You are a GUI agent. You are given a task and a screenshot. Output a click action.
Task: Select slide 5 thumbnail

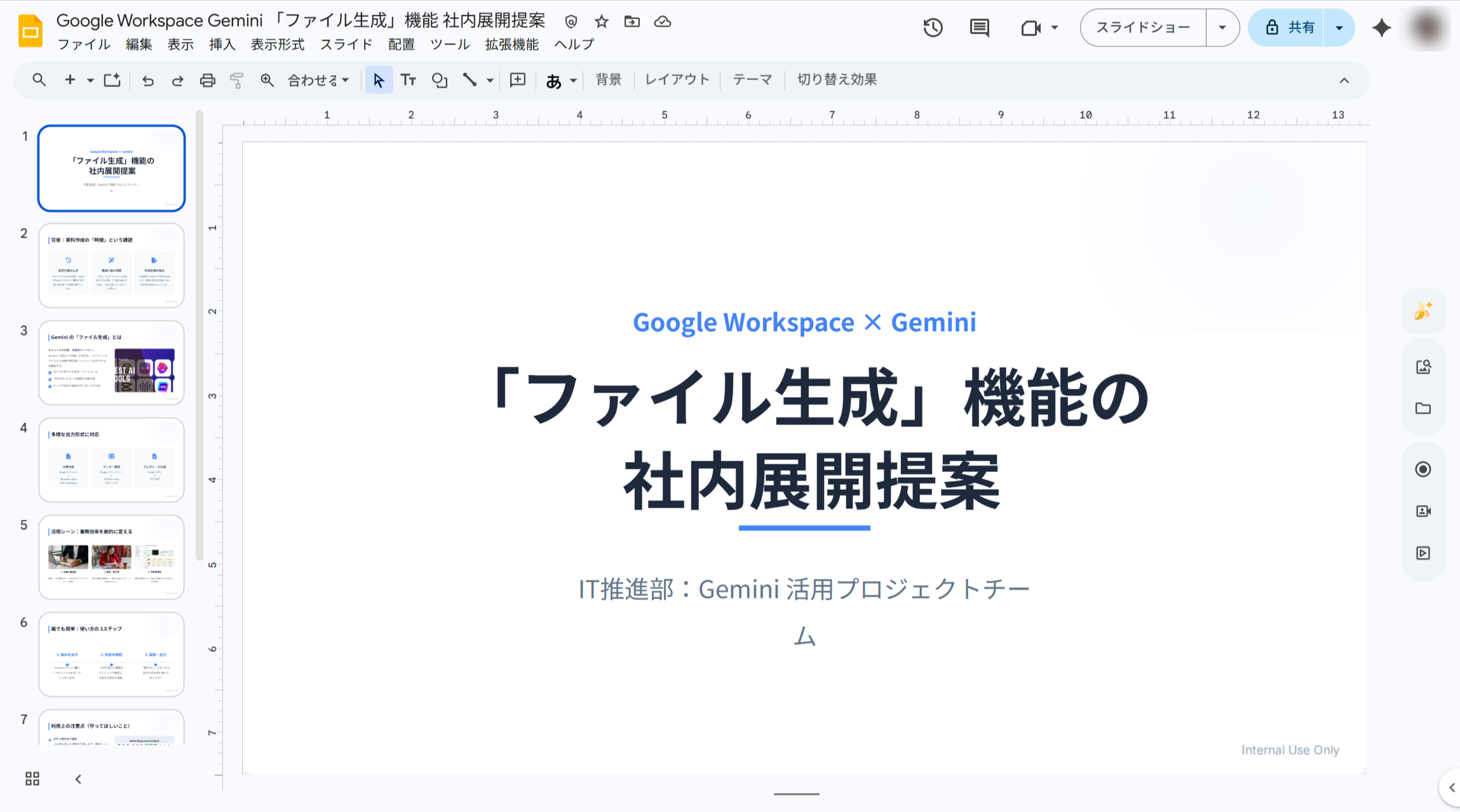click(x=111, y=557)
